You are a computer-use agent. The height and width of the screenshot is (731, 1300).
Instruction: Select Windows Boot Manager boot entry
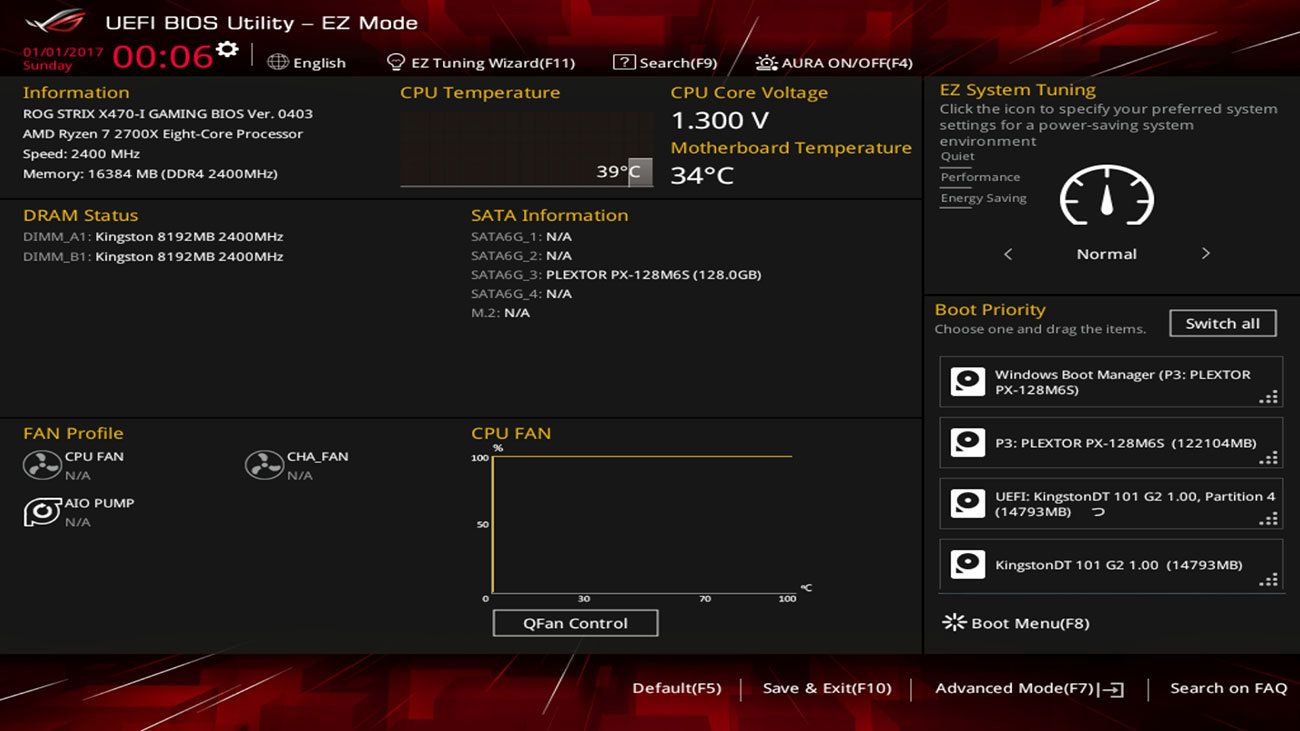pos(1111,382)
